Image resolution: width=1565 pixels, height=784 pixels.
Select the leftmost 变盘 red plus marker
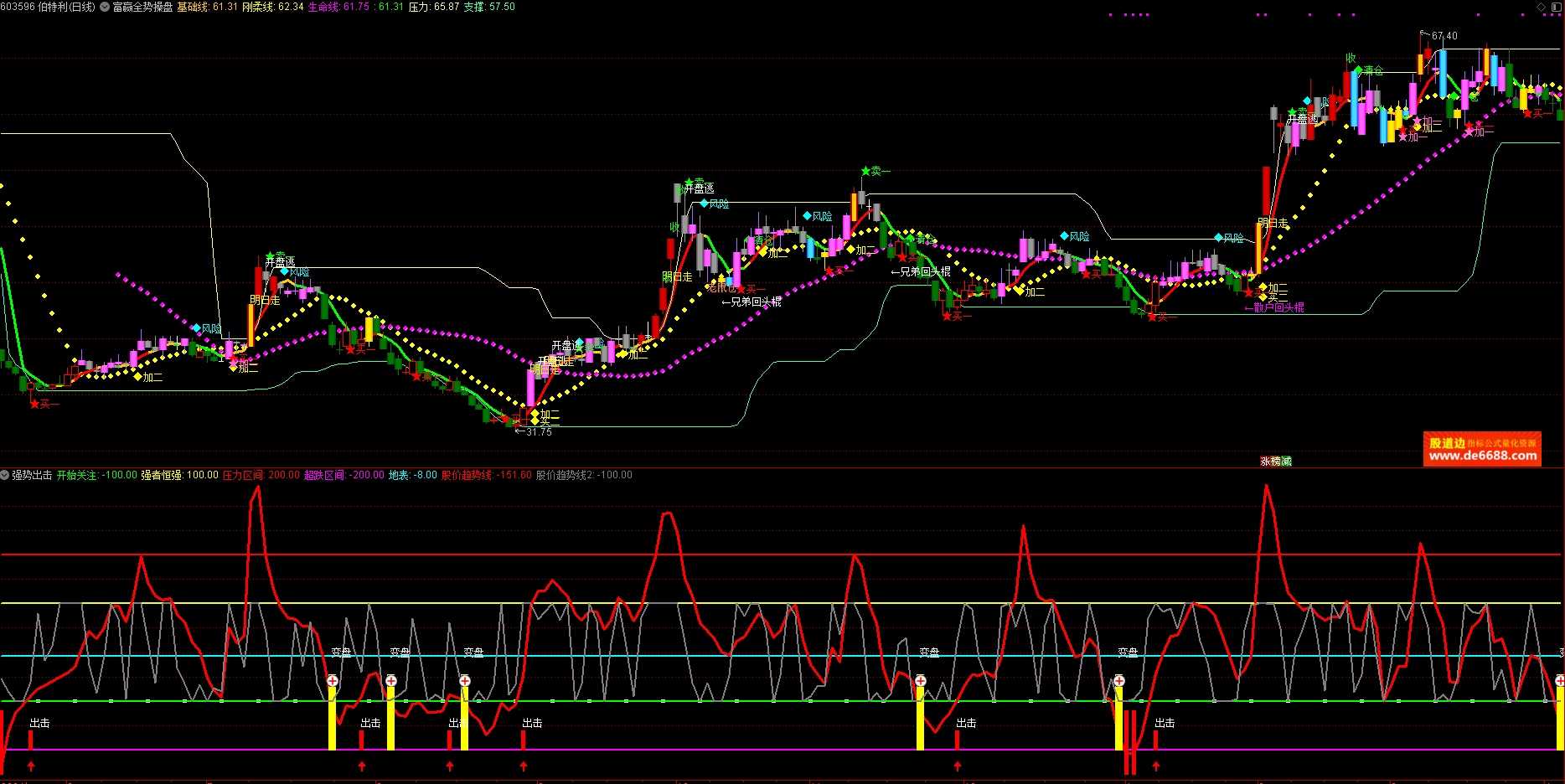333,681
